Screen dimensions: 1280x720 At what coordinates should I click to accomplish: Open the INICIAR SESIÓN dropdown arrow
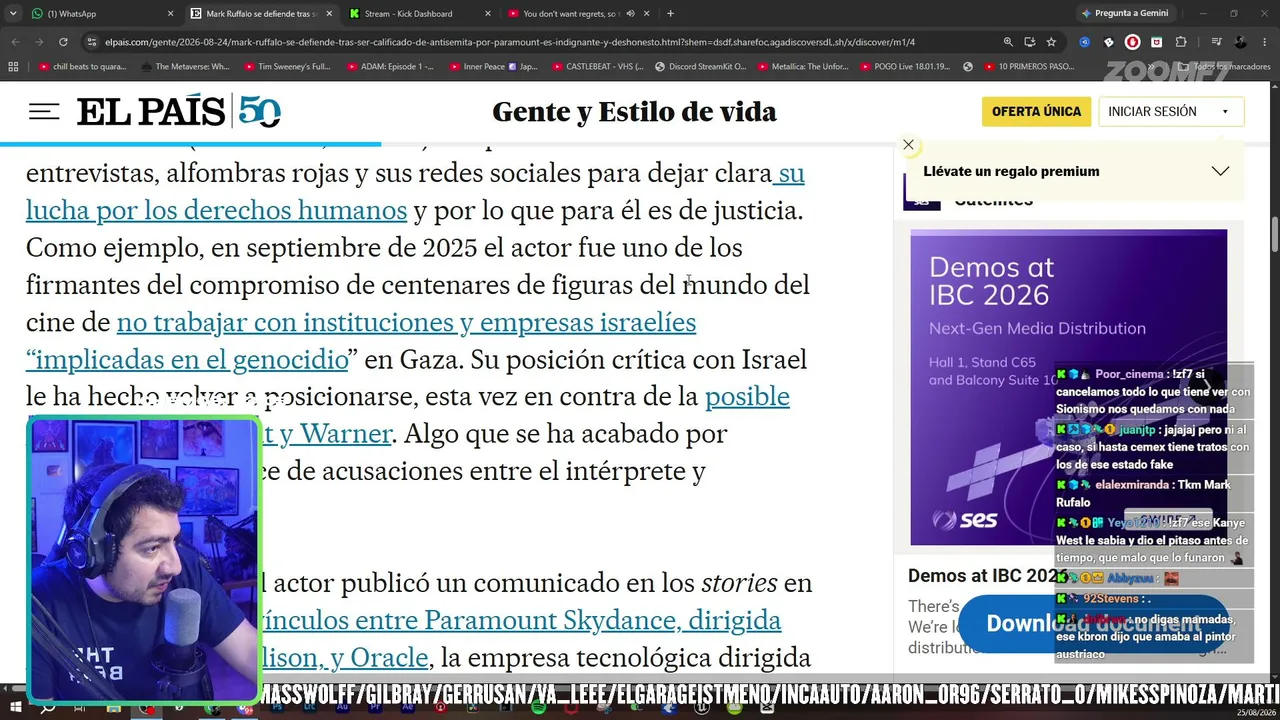[x=1225, y=112]
